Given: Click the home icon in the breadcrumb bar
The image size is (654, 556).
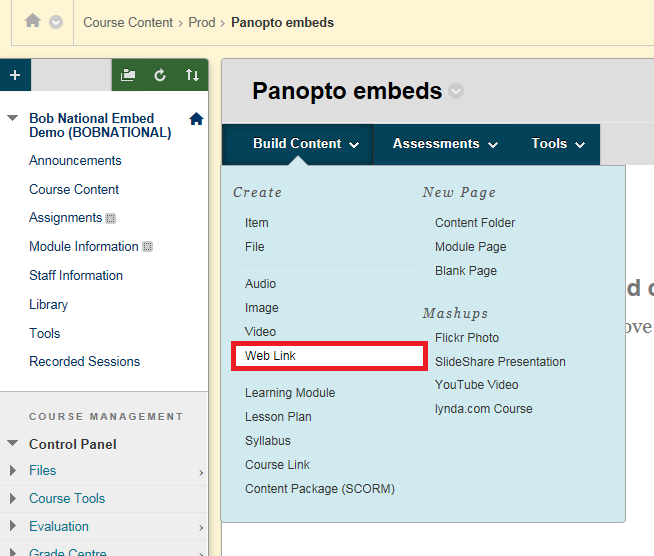Looking at the screenshot, I should 33,21.
